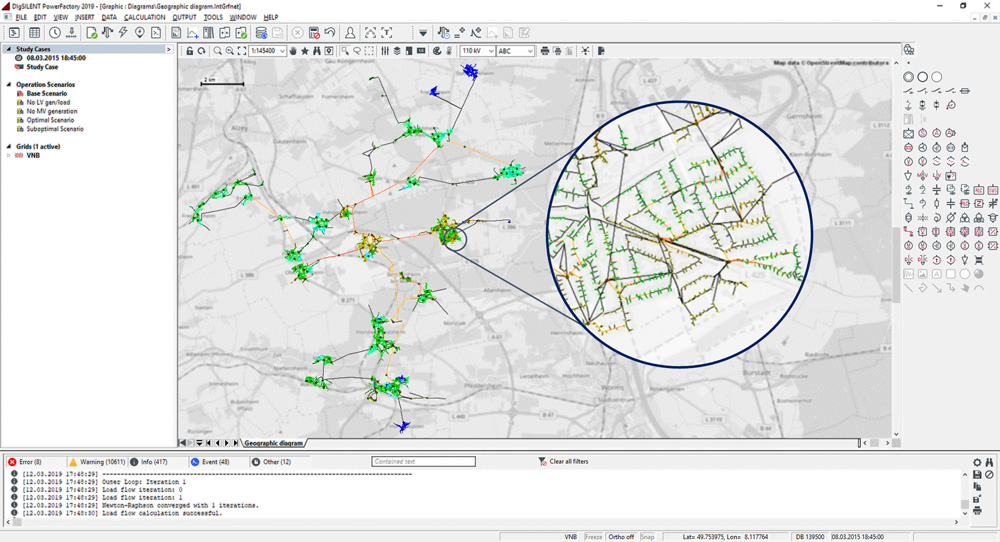Run load flow calculation lightning icon
Image resolution: width=1000 pixels, height=542 pixels.
123,33
